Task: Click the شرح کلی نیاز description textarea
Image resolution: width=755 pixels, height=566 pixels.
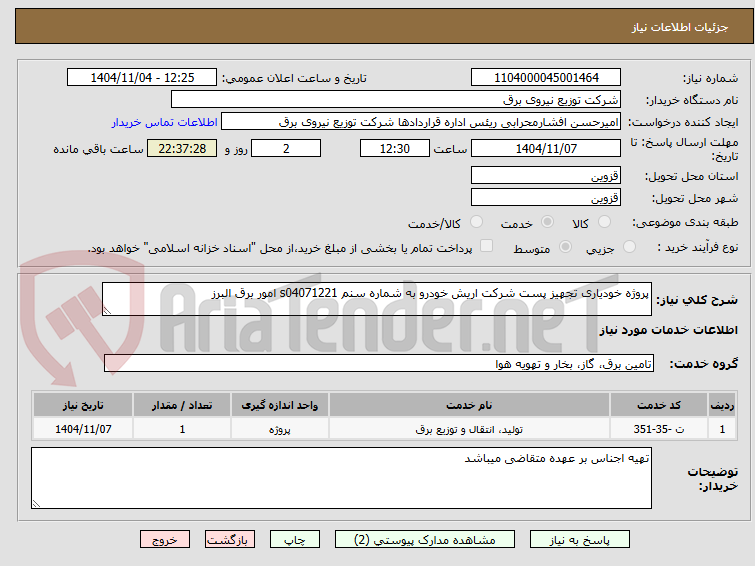Action: (x=377, y=299)
